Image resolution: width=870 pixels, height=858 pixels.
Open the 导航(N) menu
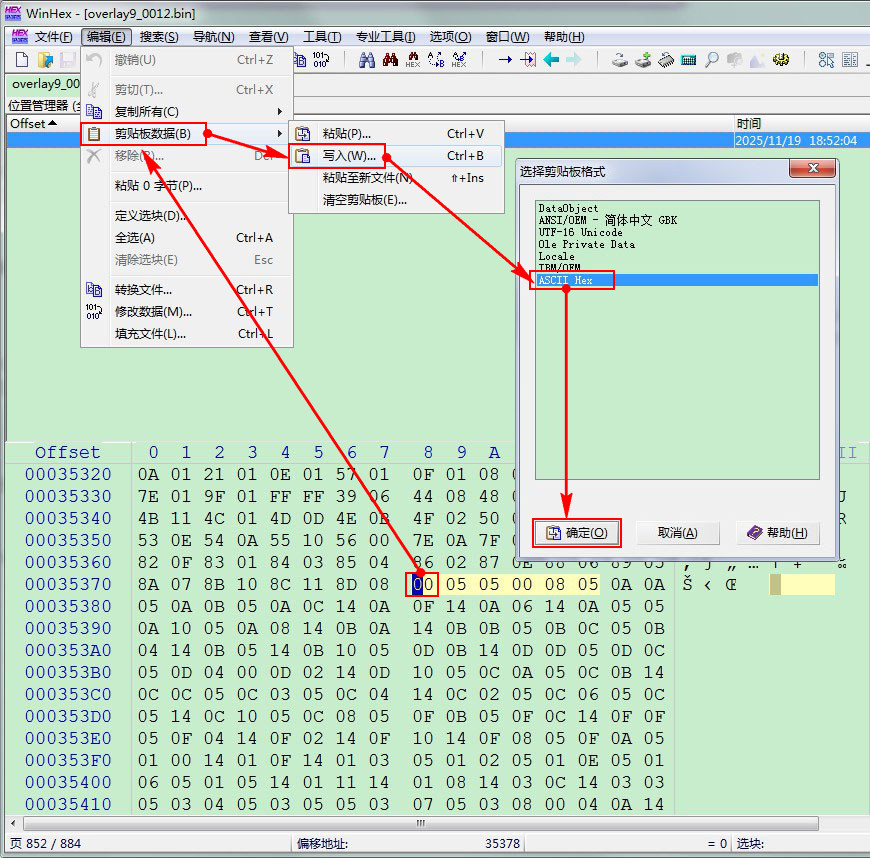coord(213,37)
